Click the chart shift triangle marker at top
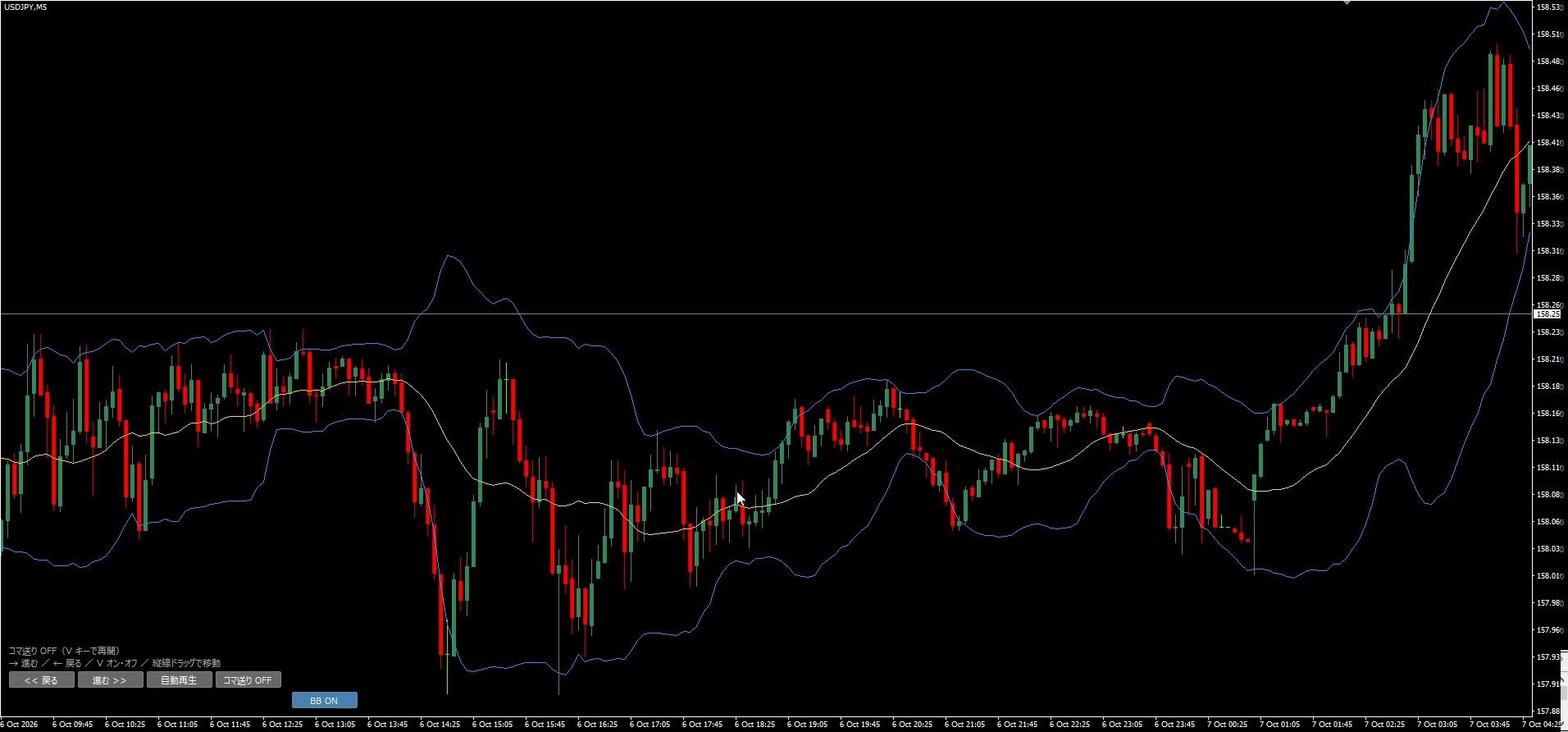 [1346, 2]
